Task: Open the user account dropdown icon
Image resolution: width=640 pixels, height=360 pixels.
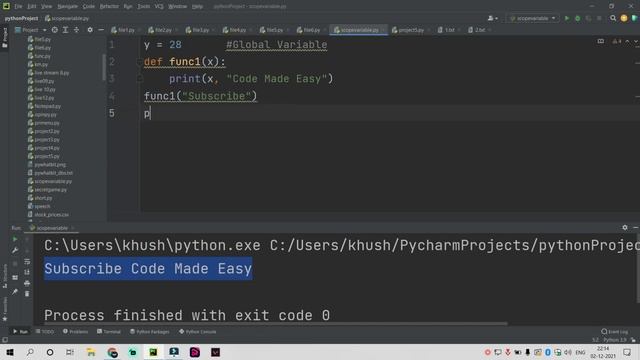Action: click(492, 18)
